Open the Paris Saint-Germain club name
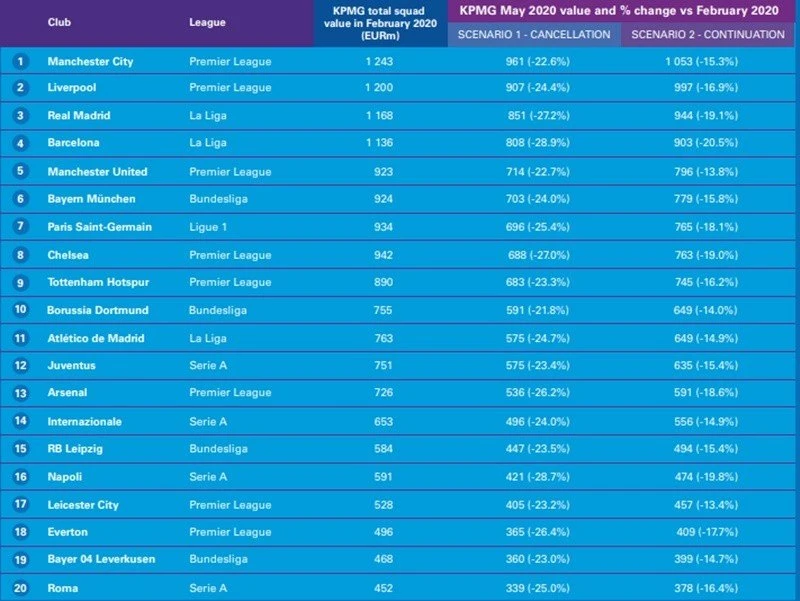The width and height of the screenshot is (800, 601). [100, 227]
